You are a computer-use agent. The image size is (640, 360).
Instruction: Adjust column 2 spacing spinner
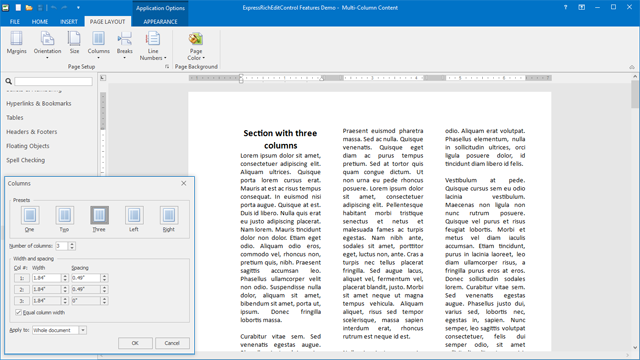[104, 289]
